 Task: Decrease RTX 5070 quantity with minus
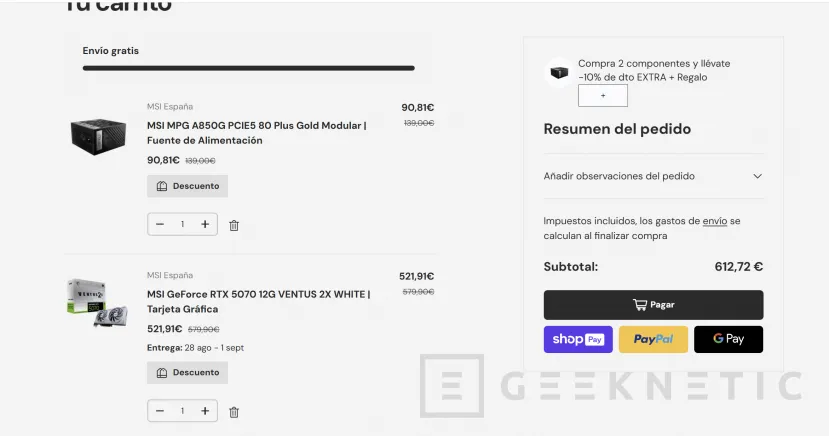pos(160,410)
